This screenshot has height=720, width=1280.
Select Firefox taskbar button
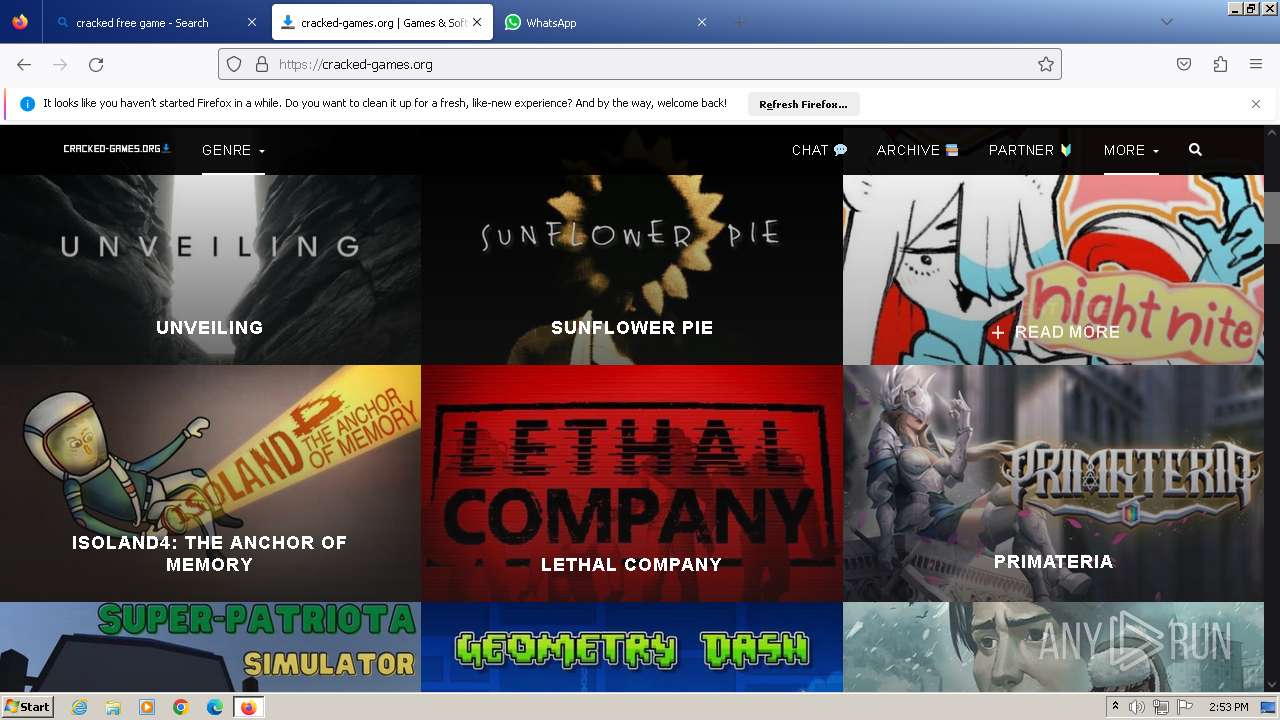coord(248,707)
